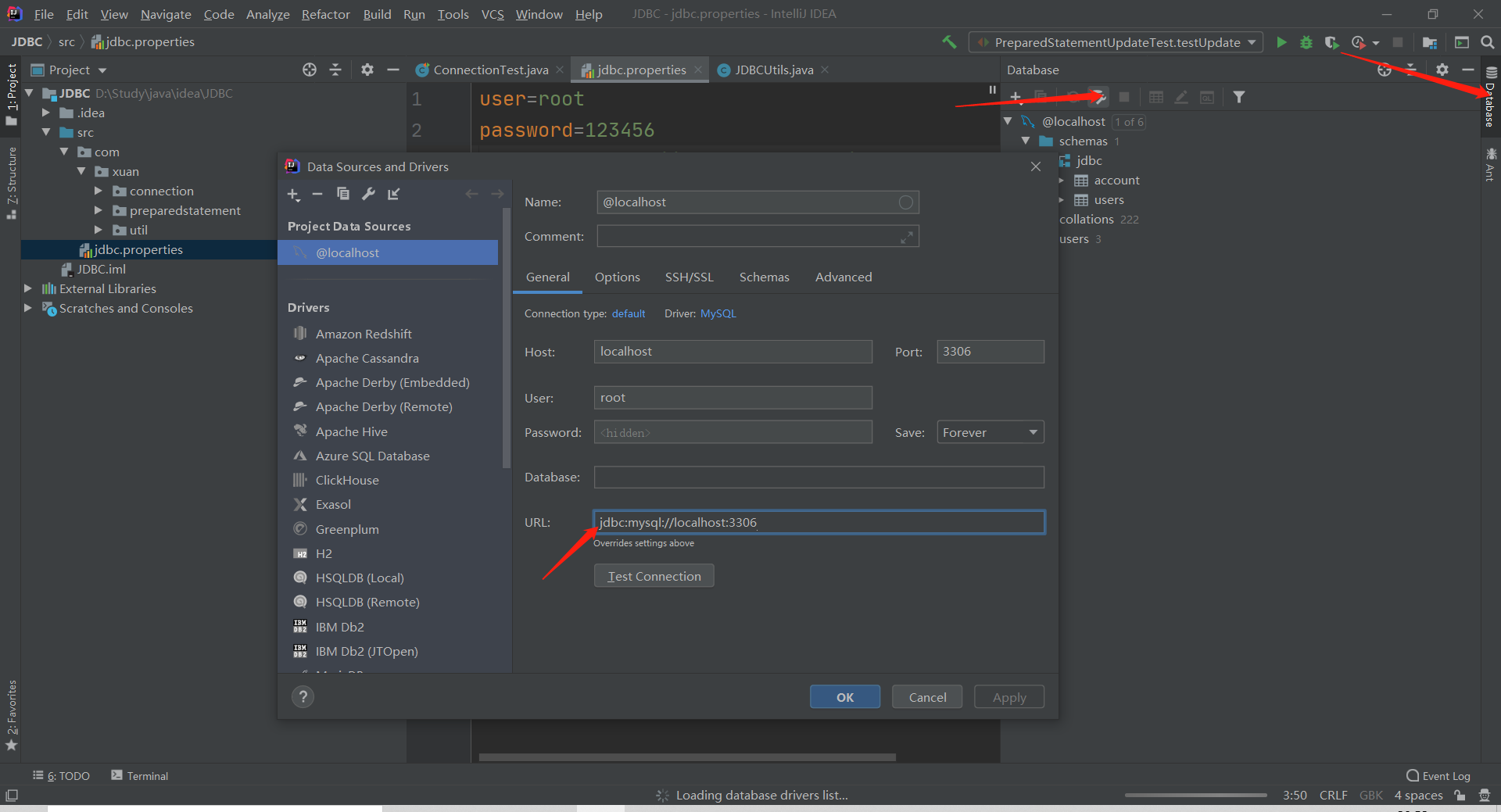Click the MySQL driver link

pyautogui.click(x=718, y=313)
